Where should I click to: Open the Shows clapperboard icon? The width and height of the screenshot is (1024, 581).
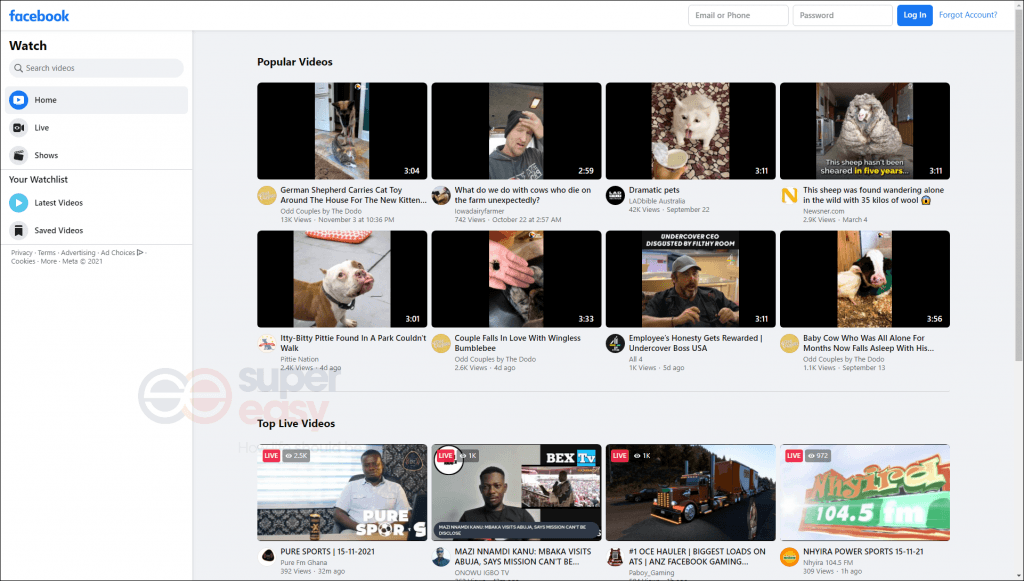18,155
